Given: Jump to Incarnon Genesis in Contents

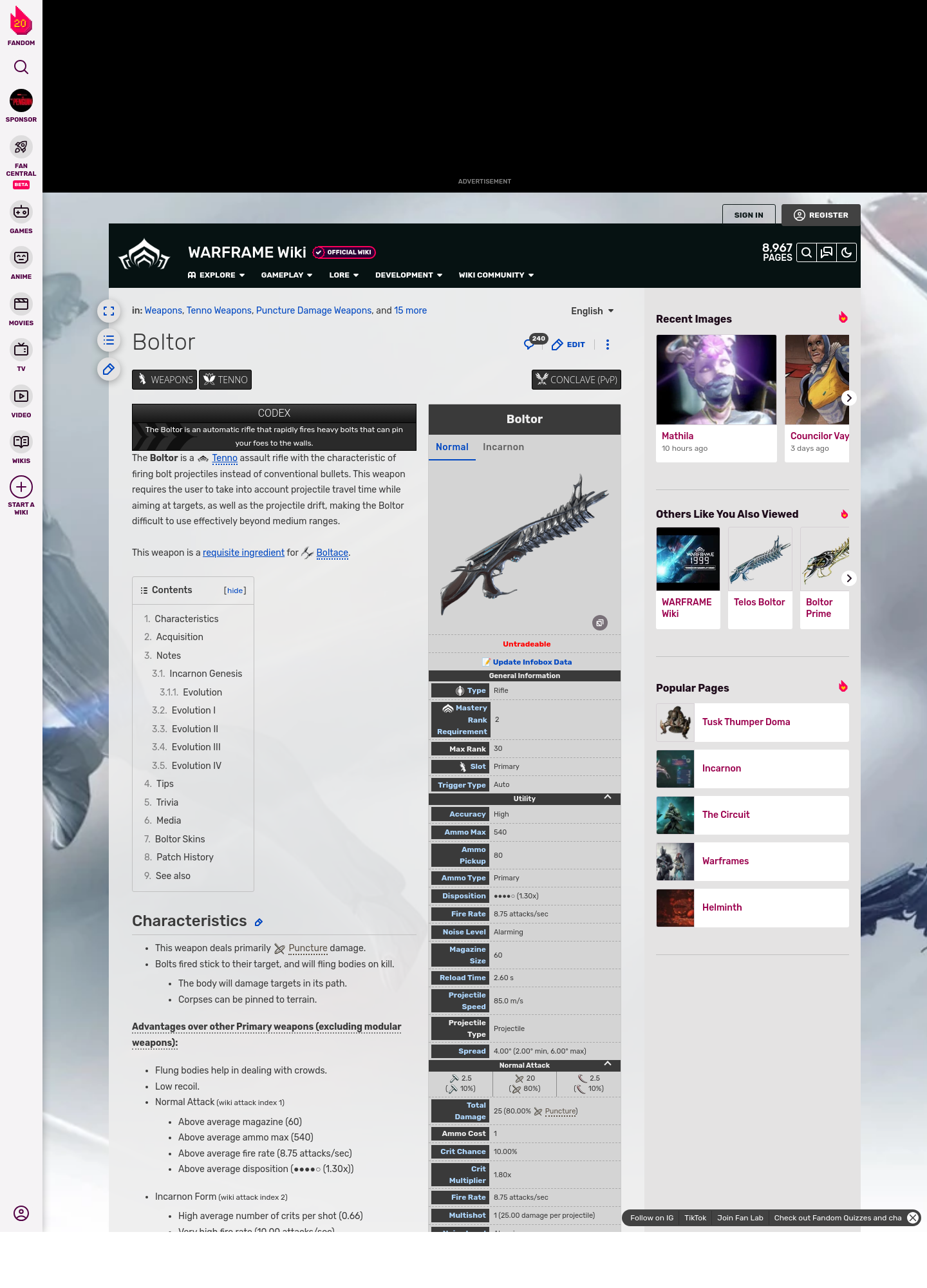Looking at the screenshot, I should pos(205,674).
